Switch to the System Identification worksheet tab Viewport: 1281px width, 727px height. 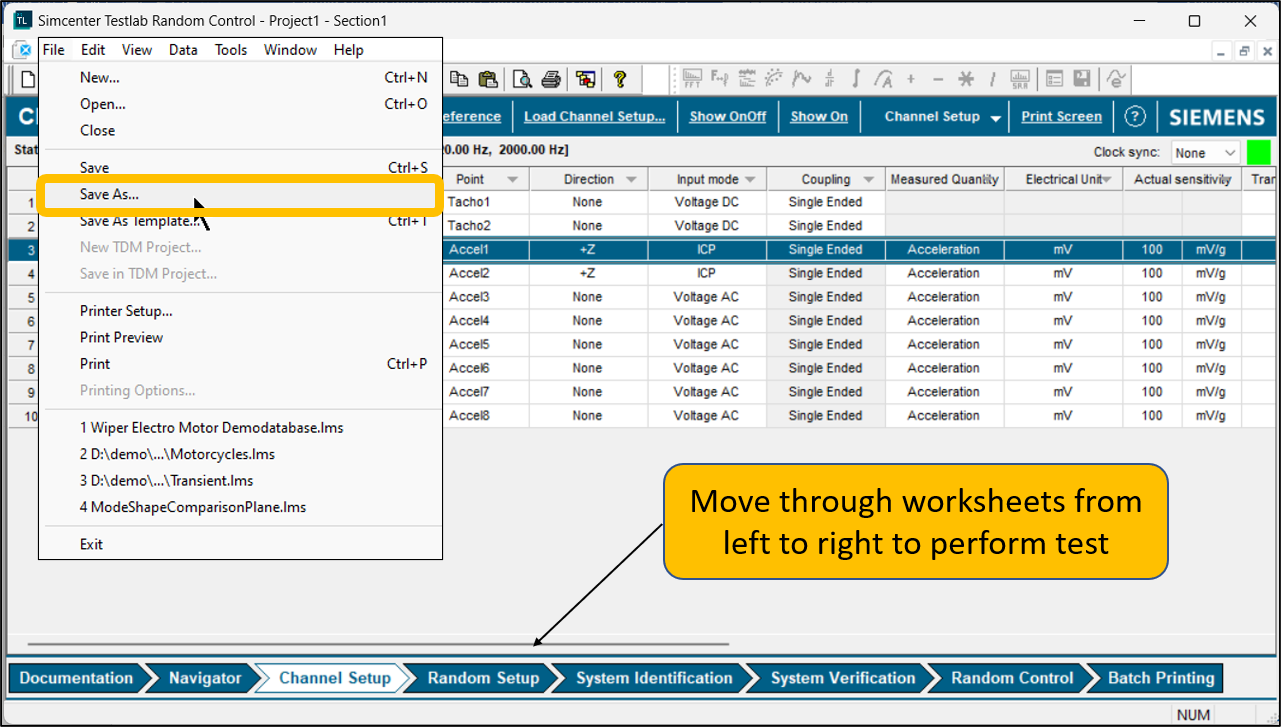click(654, 678)
